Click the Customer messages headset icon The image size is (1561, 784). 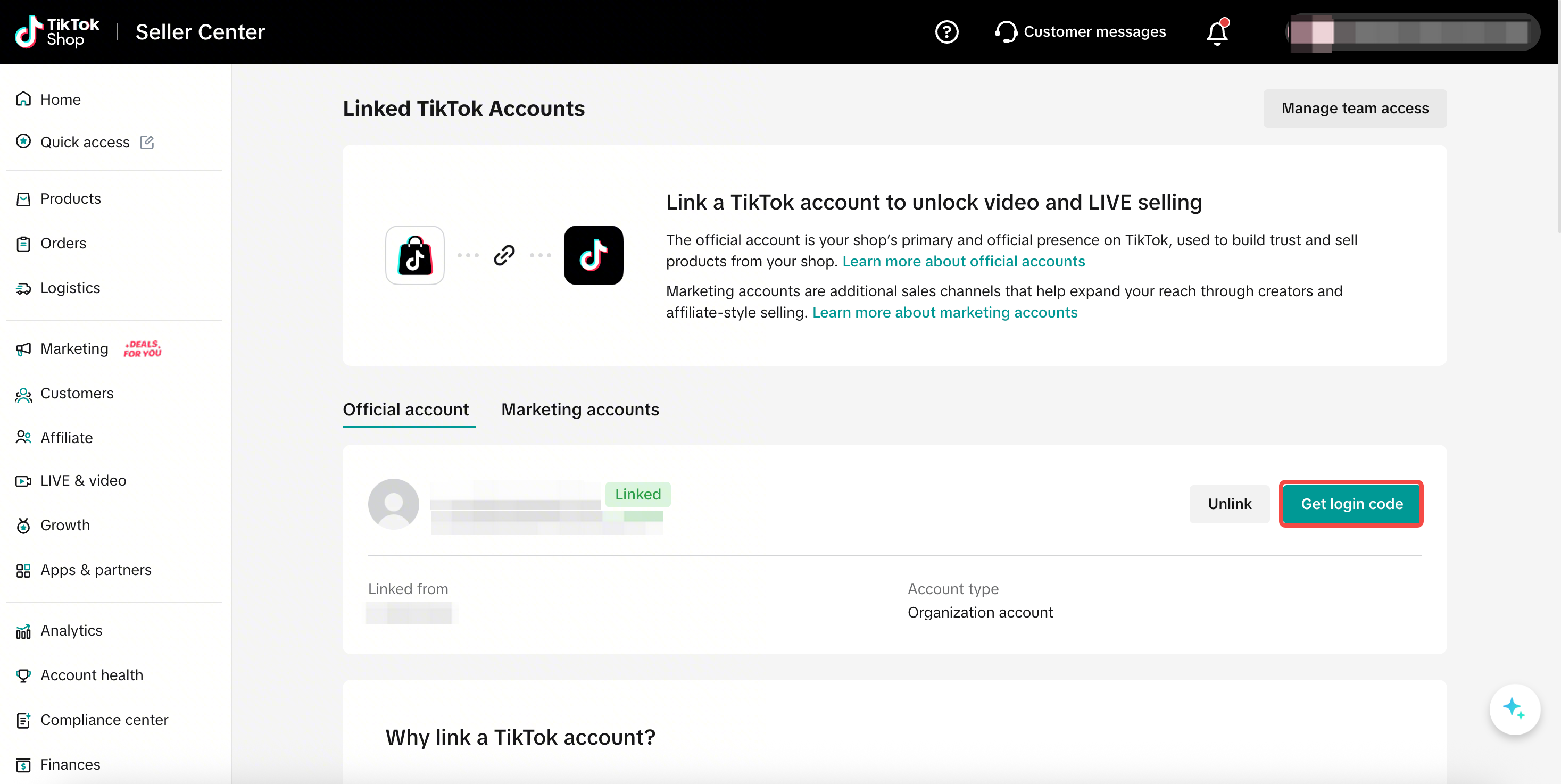(x=1006, y=31)
